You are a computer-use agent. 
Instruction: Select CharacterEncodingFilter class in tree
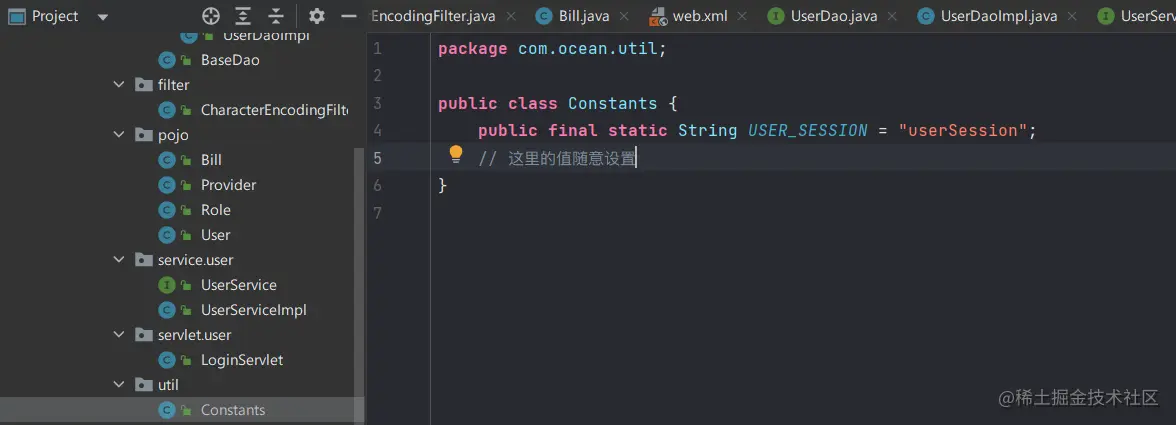pyautogui.click(x=274, y=110)
